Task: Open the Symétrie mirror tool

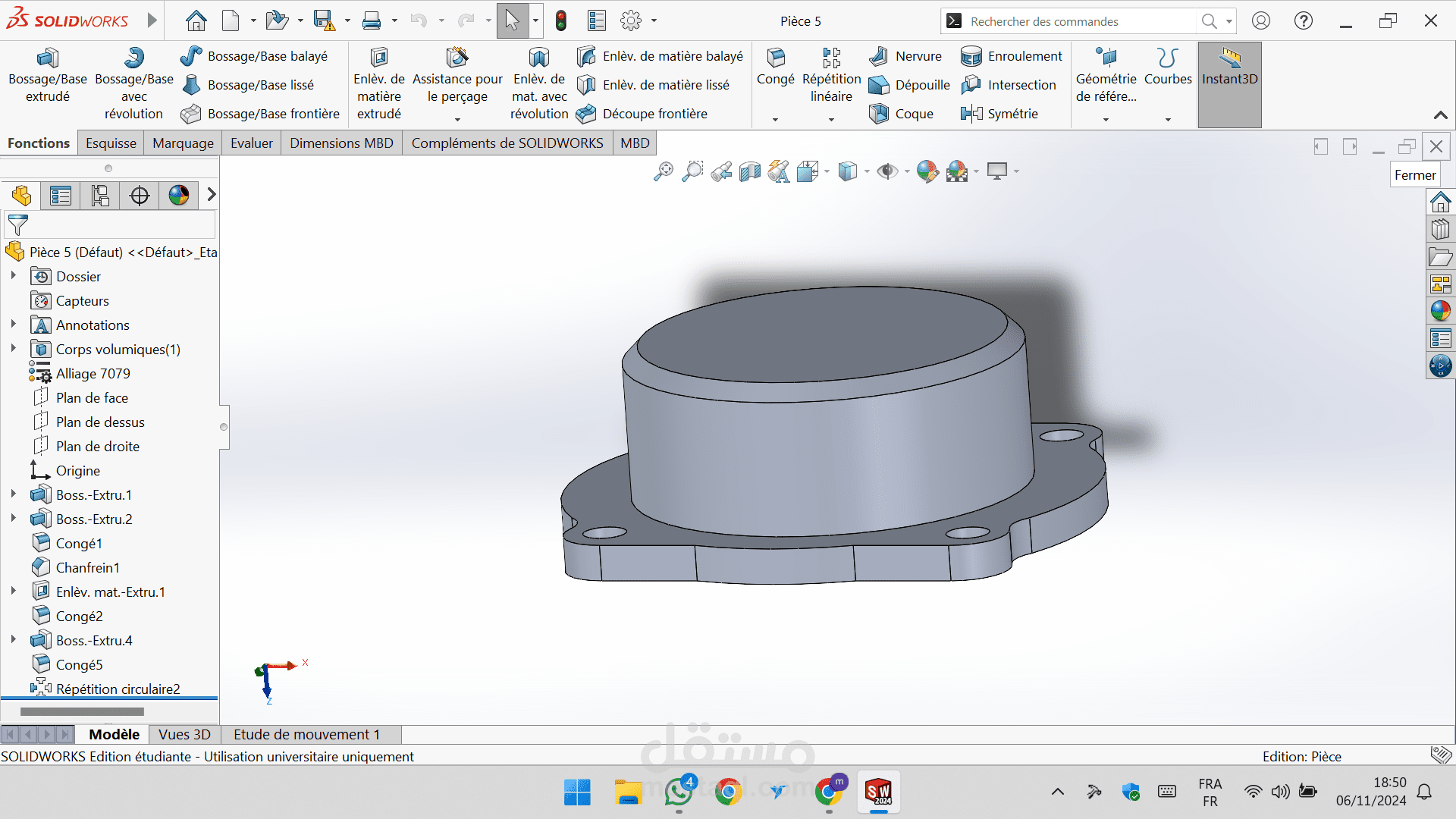Action: (x=999, y=114)
